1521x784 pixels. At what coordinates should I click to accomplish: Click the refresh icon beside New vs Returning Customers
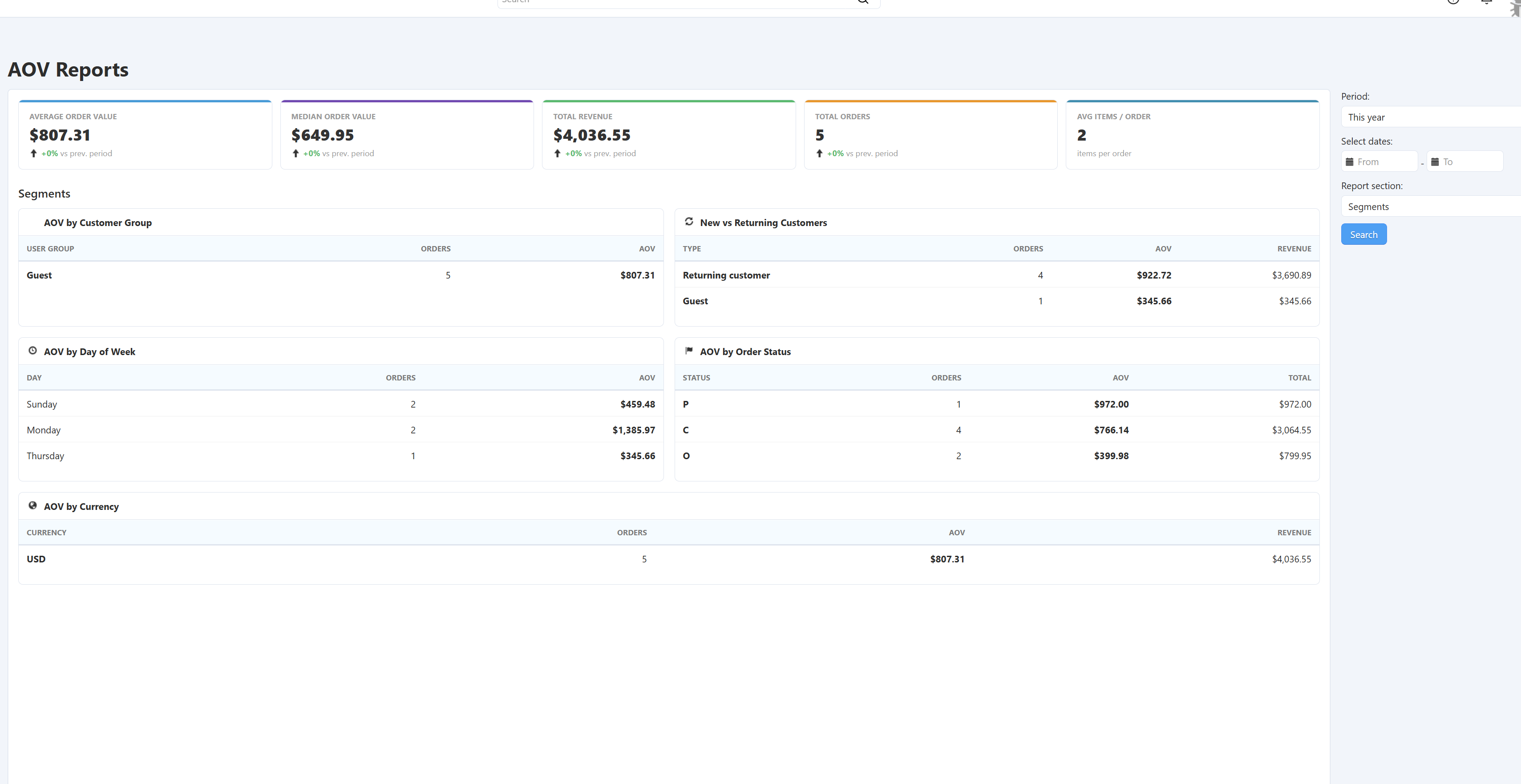tap(688, 222)
